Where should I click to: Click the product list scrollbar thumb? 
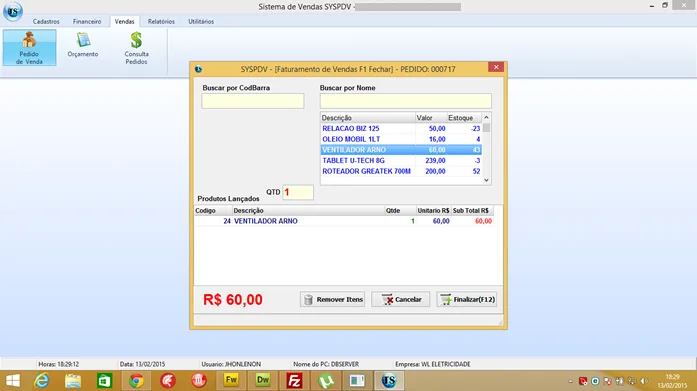486,128
